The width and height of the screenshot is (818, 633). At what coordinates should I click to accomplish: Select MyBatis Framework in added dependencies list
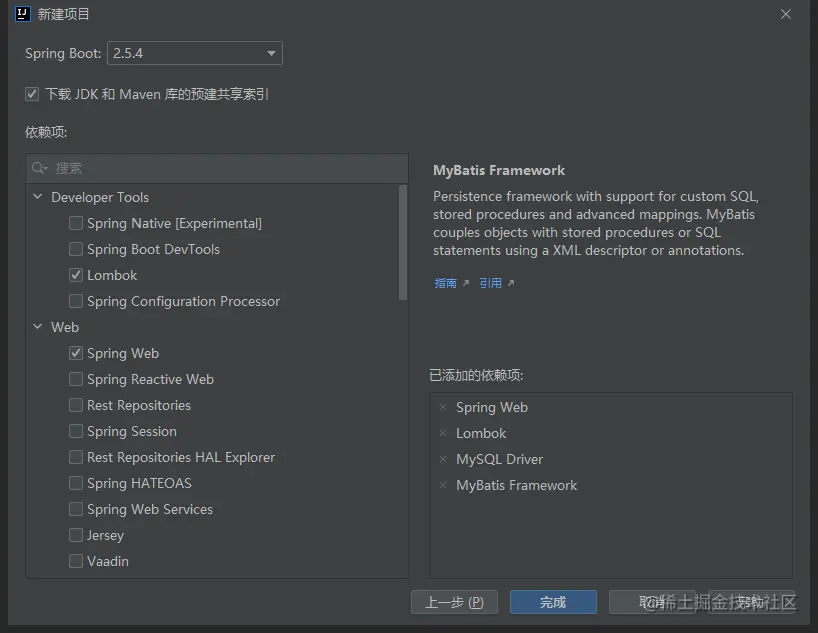click(x=516, y=485)
